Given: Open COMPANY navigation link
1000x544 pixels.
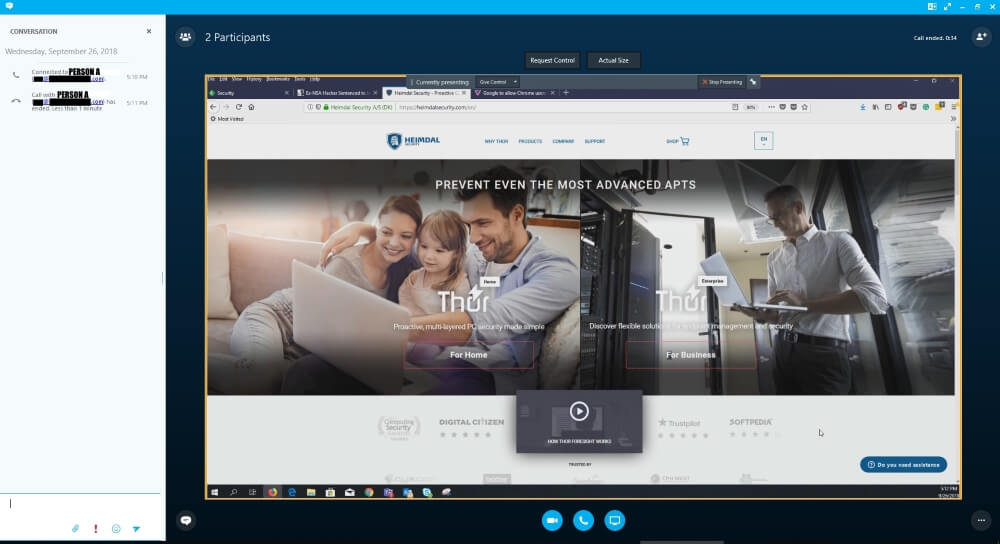Looking at the screenshot, I should [563, 141].
